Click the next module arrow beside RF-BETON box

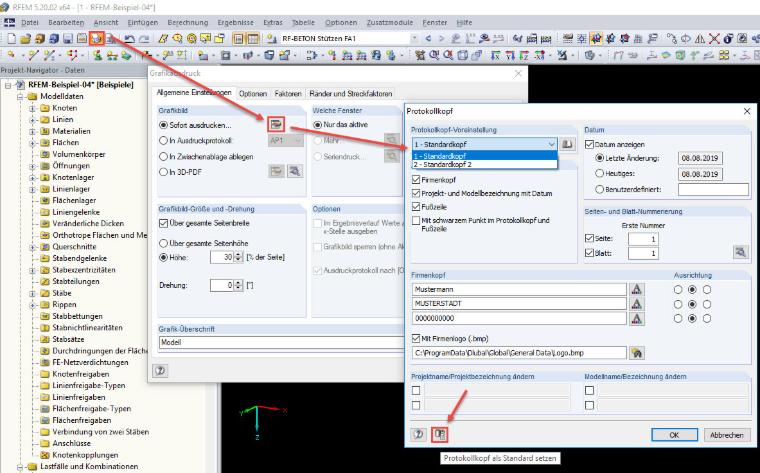(x=441, y=38)
